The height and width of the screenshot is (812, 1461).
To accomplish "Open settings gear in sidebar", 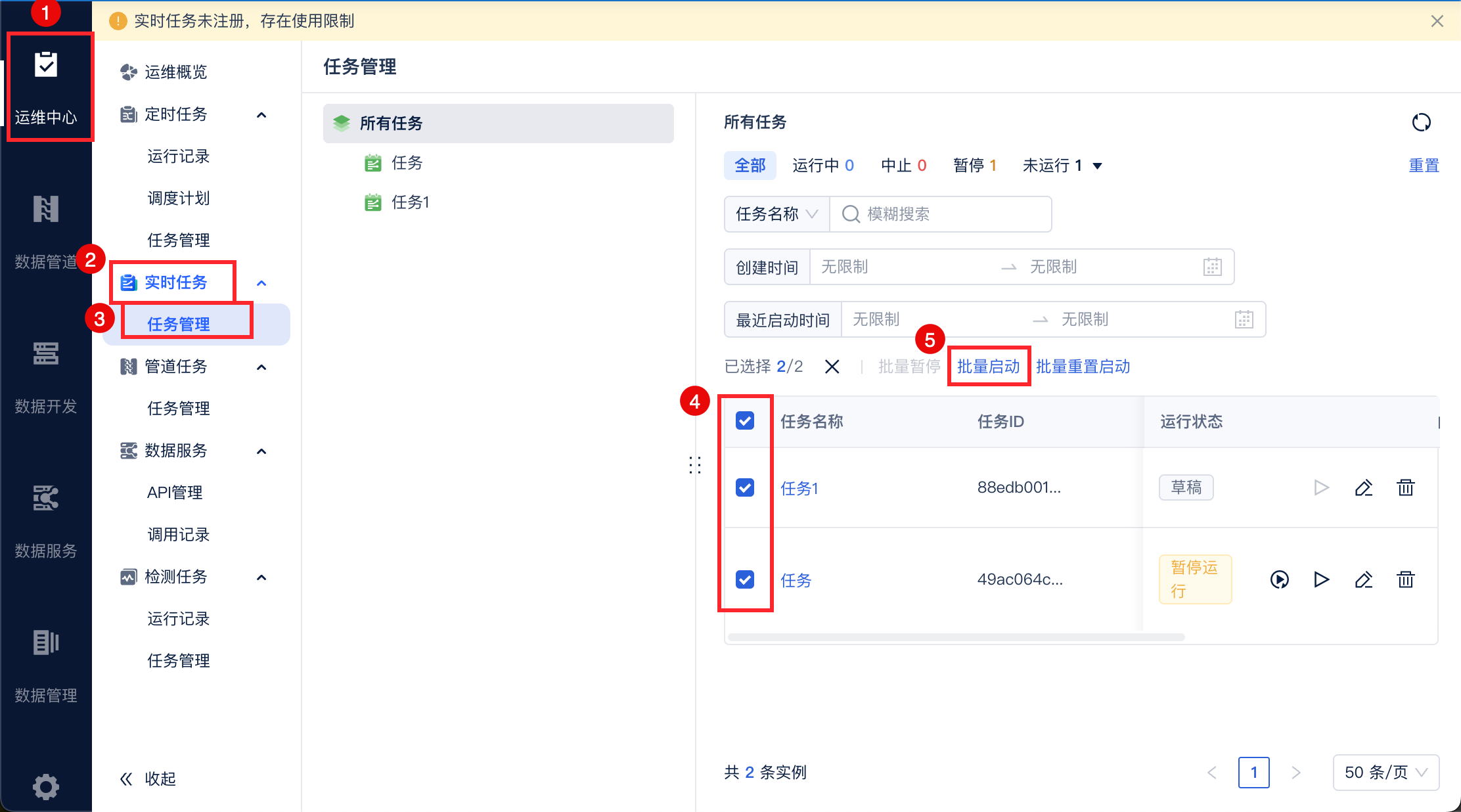I will tap(46, 786).
